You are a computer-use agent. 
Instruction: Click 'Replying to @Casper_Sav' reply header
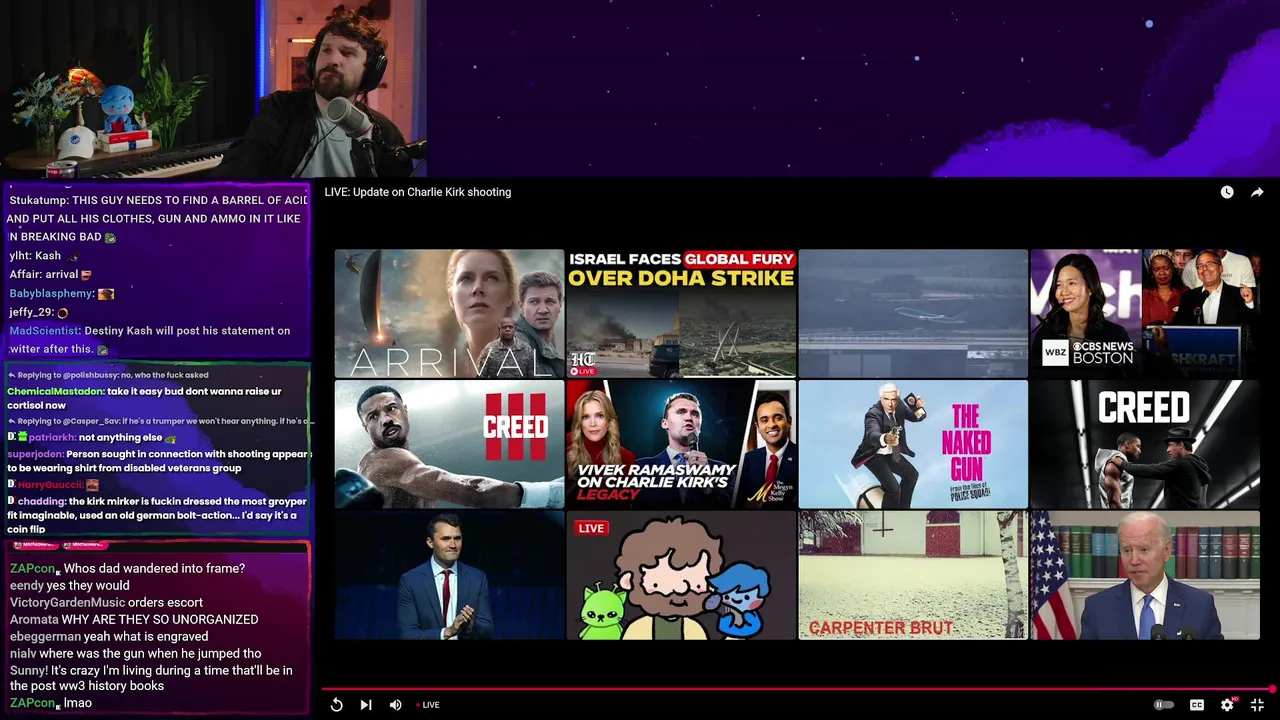[x=160, y=422]
